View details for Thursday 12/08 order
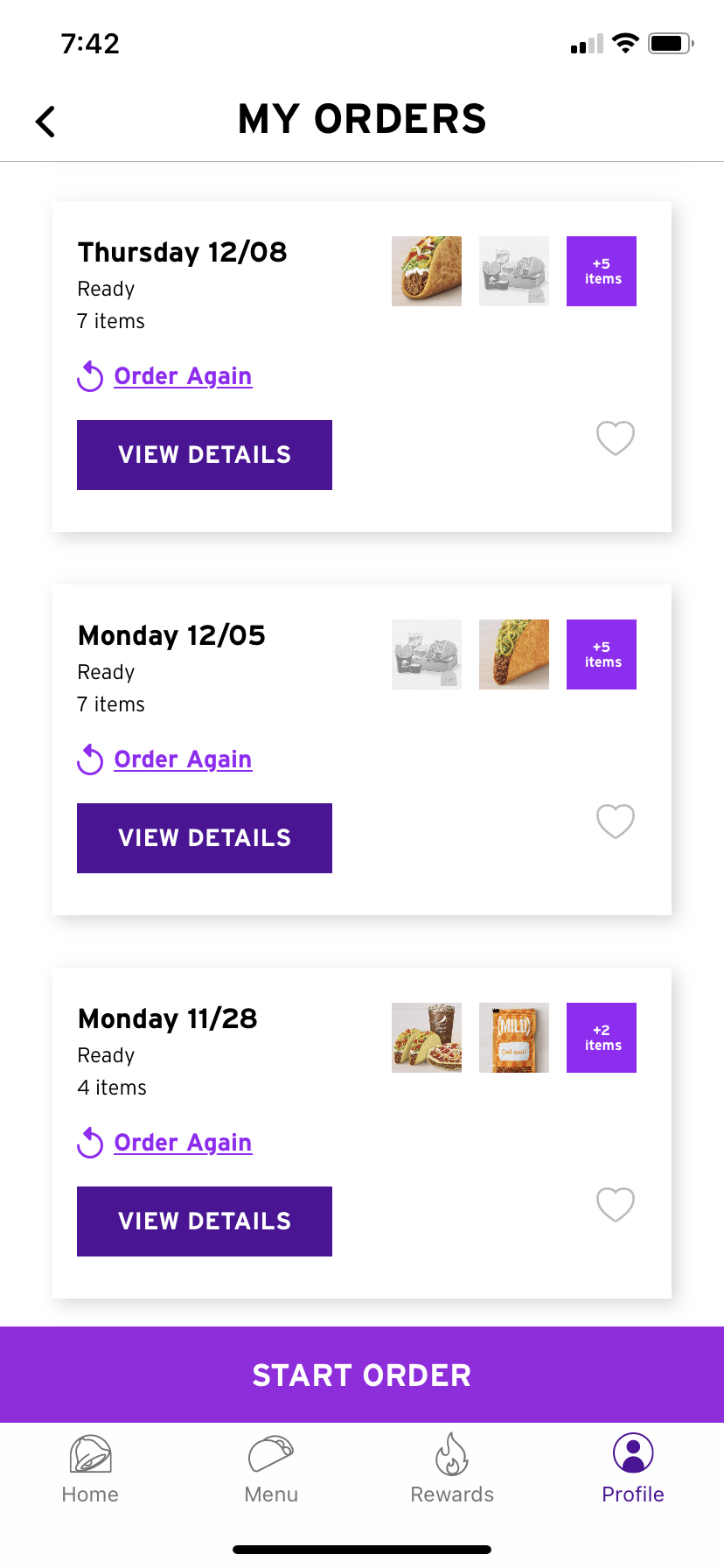This screenshot has width=724, height=1568. point(205,455)
